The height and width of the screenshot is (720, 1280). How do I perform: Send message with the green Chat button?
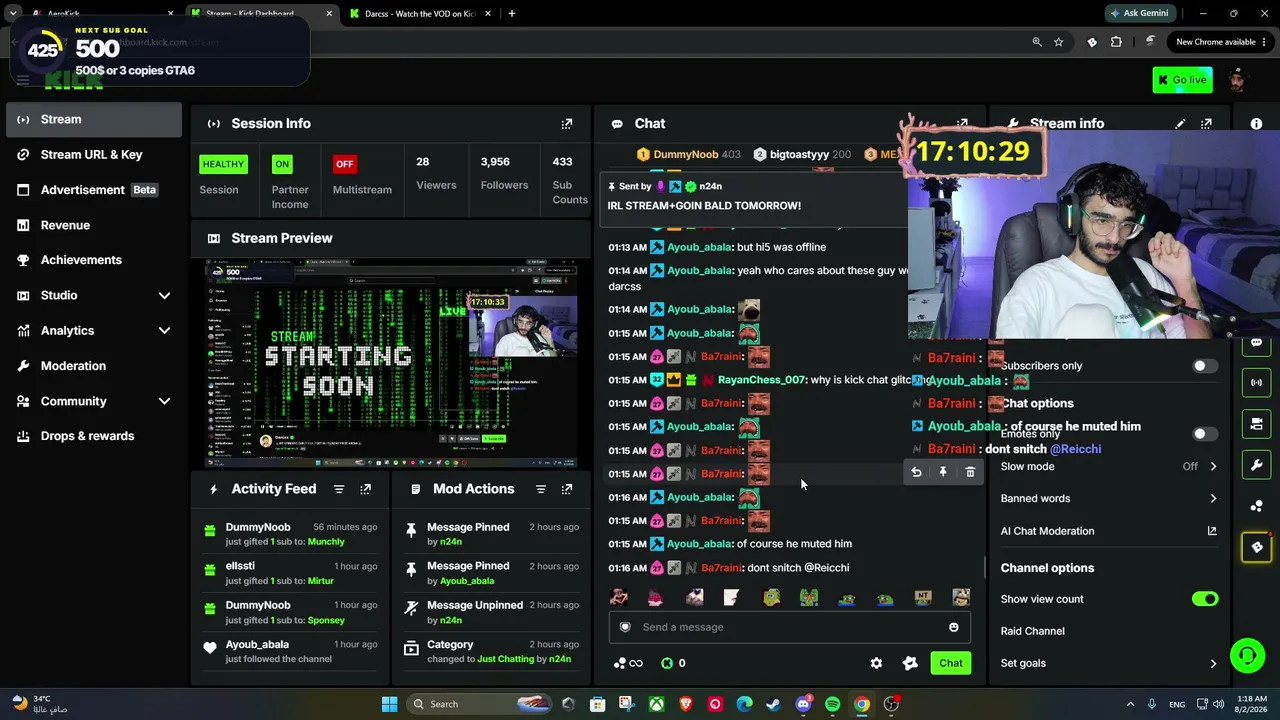click(950, 663)
